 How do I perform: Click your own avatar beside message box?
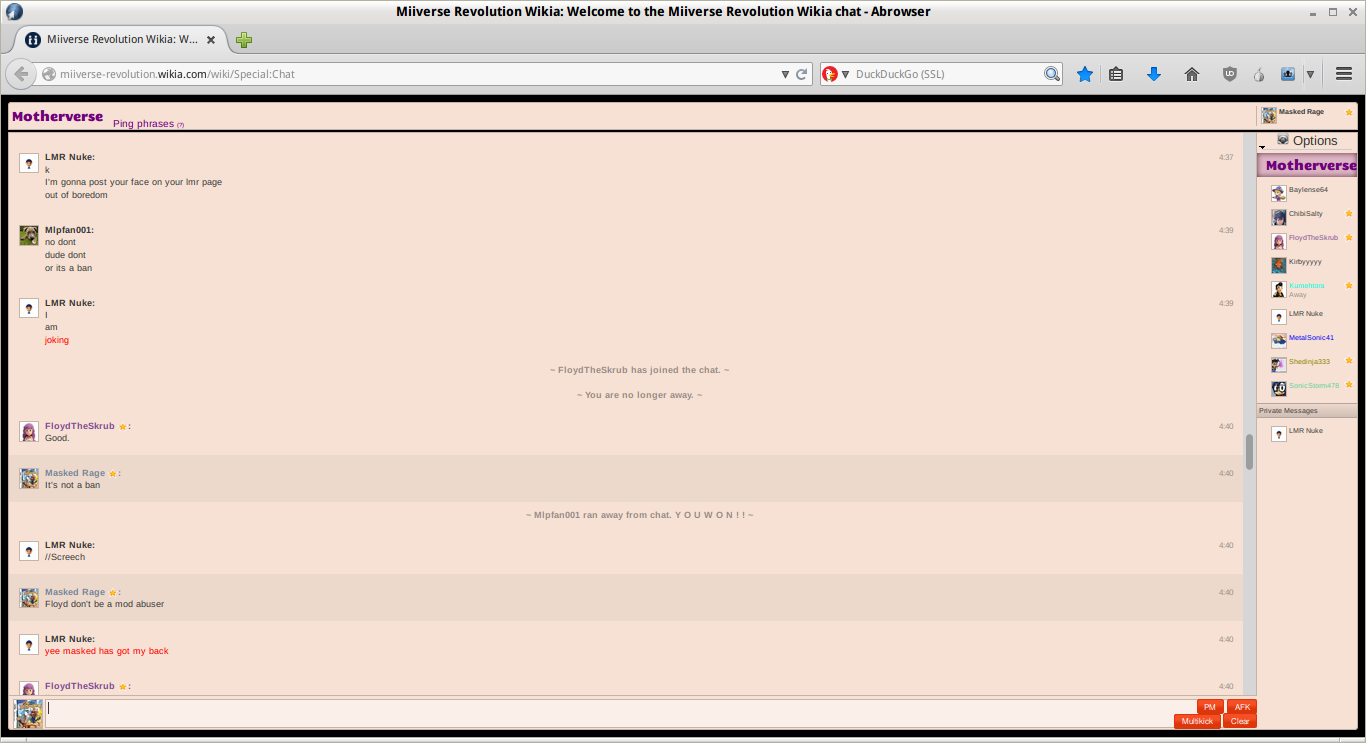(x=28, y=713)
